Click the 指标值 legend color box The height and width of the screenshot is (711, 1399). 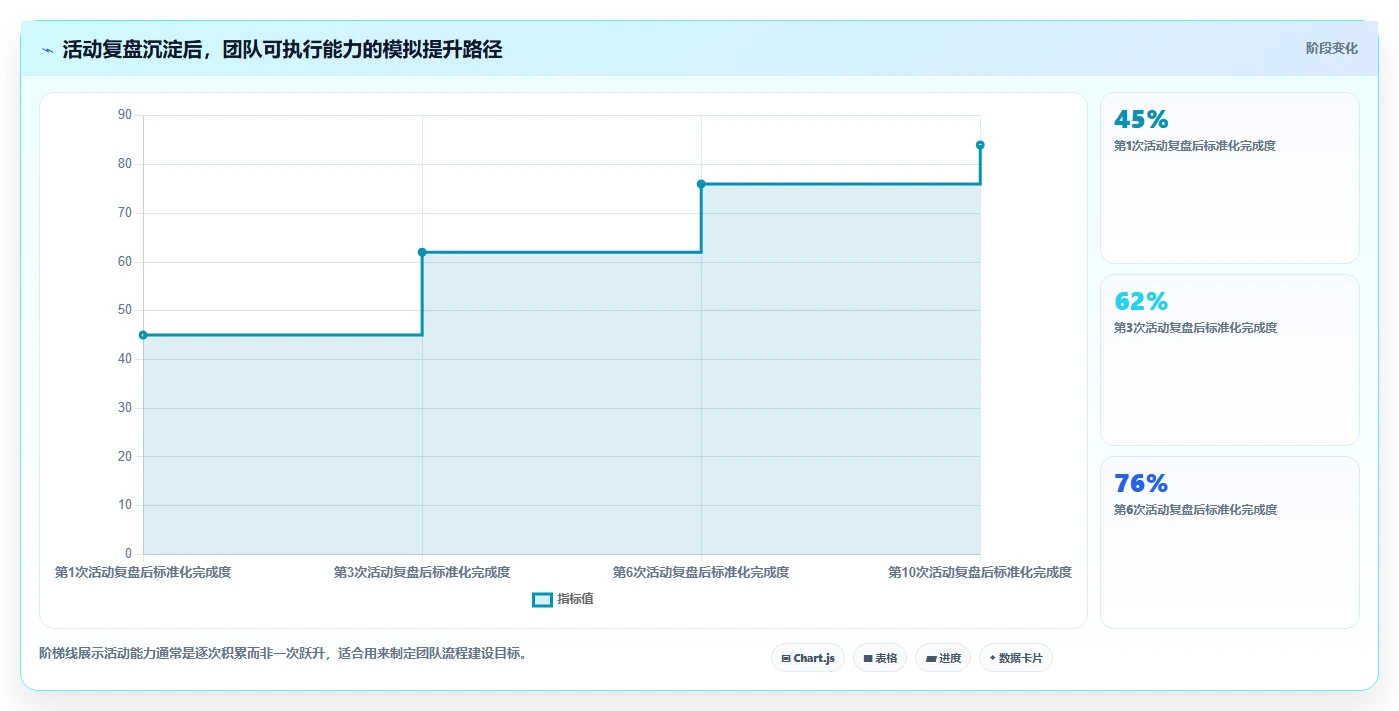542,599
